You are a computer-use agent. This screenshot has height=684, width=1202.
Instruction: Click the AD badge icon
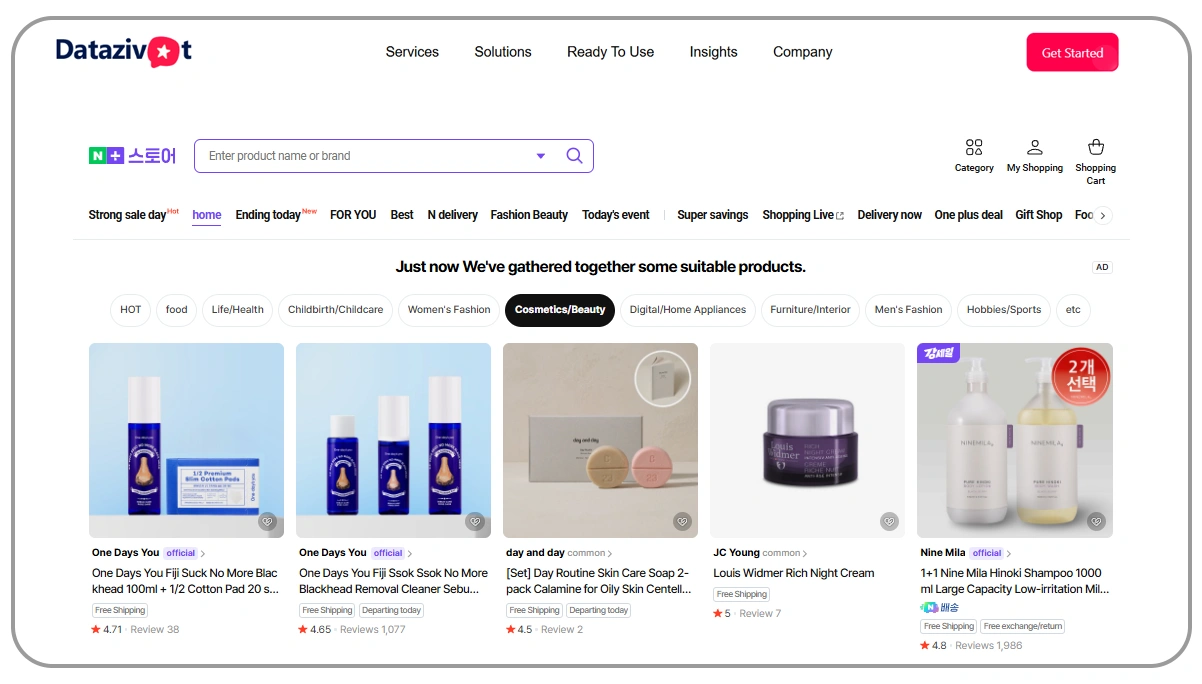(1102, 267)
